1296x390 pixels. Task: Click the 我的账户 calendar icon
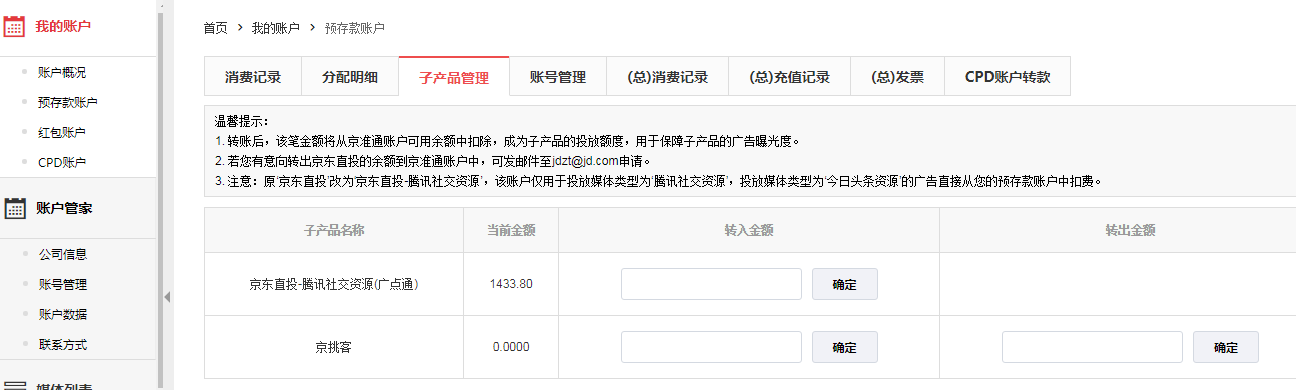tap(14, 25)
